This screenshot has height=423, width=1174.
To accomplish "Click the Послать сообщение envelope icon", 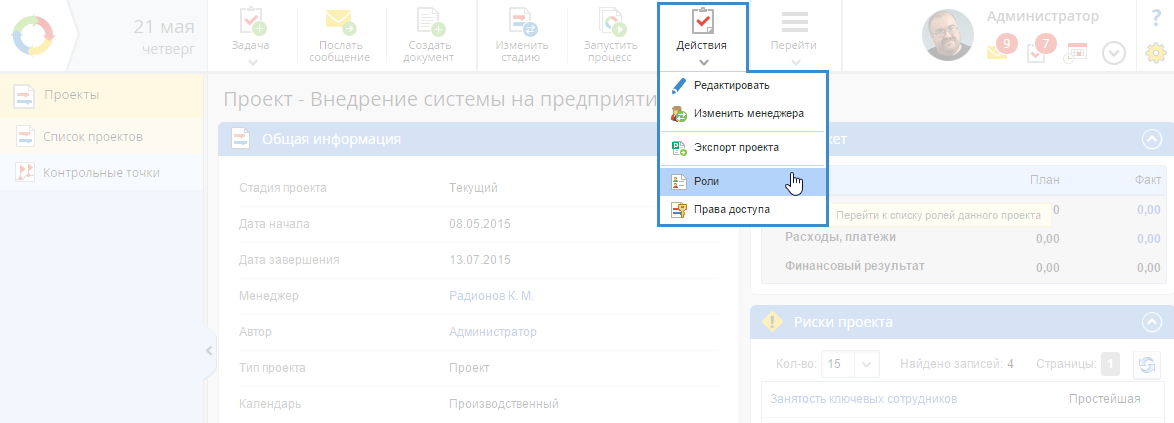I will coord(339,24).
